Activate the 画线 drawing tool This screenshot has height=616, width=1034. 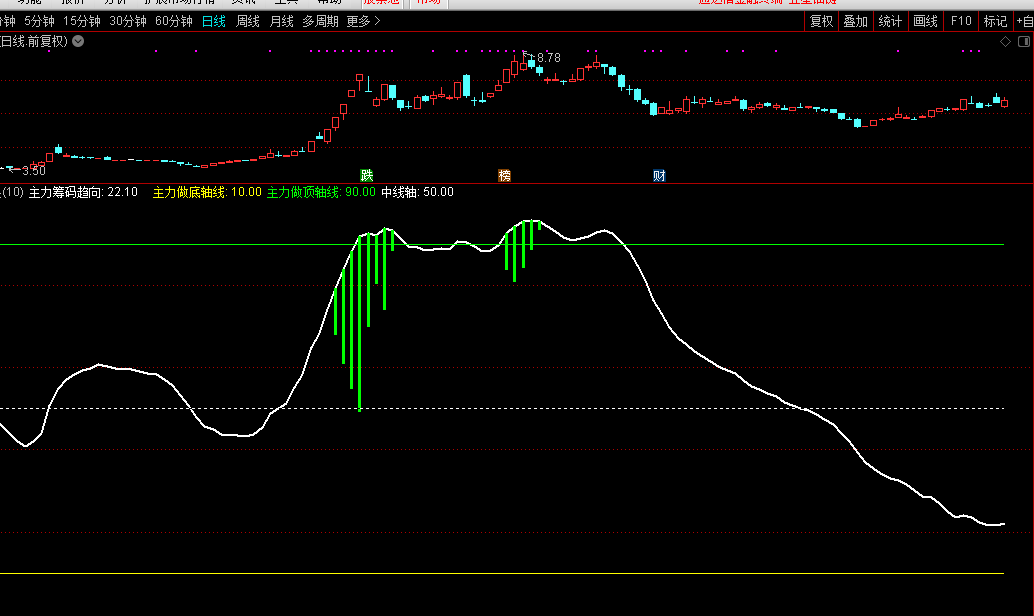point(926,21)
